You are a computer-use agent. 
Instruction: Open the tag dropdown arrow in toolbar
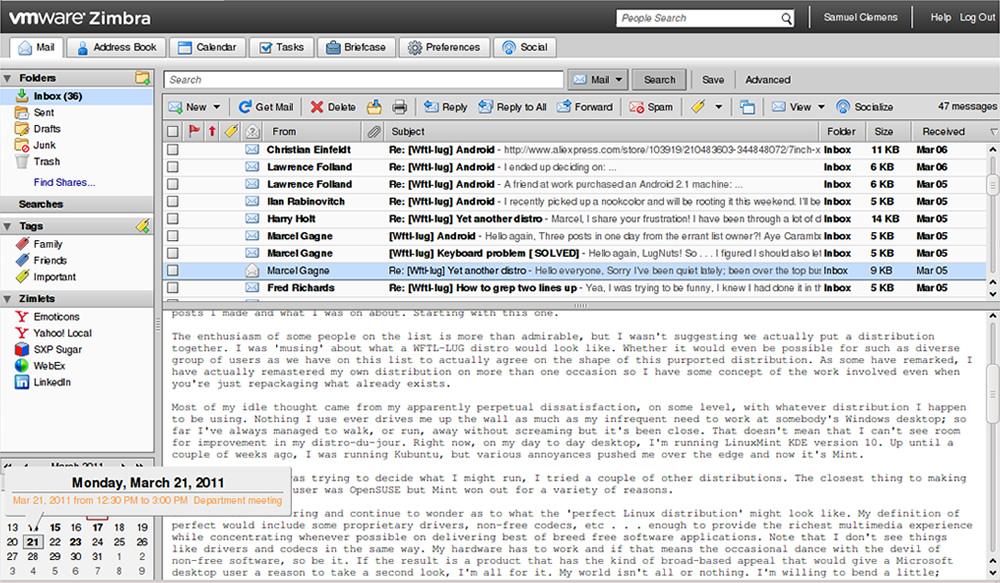click(719, 107)
